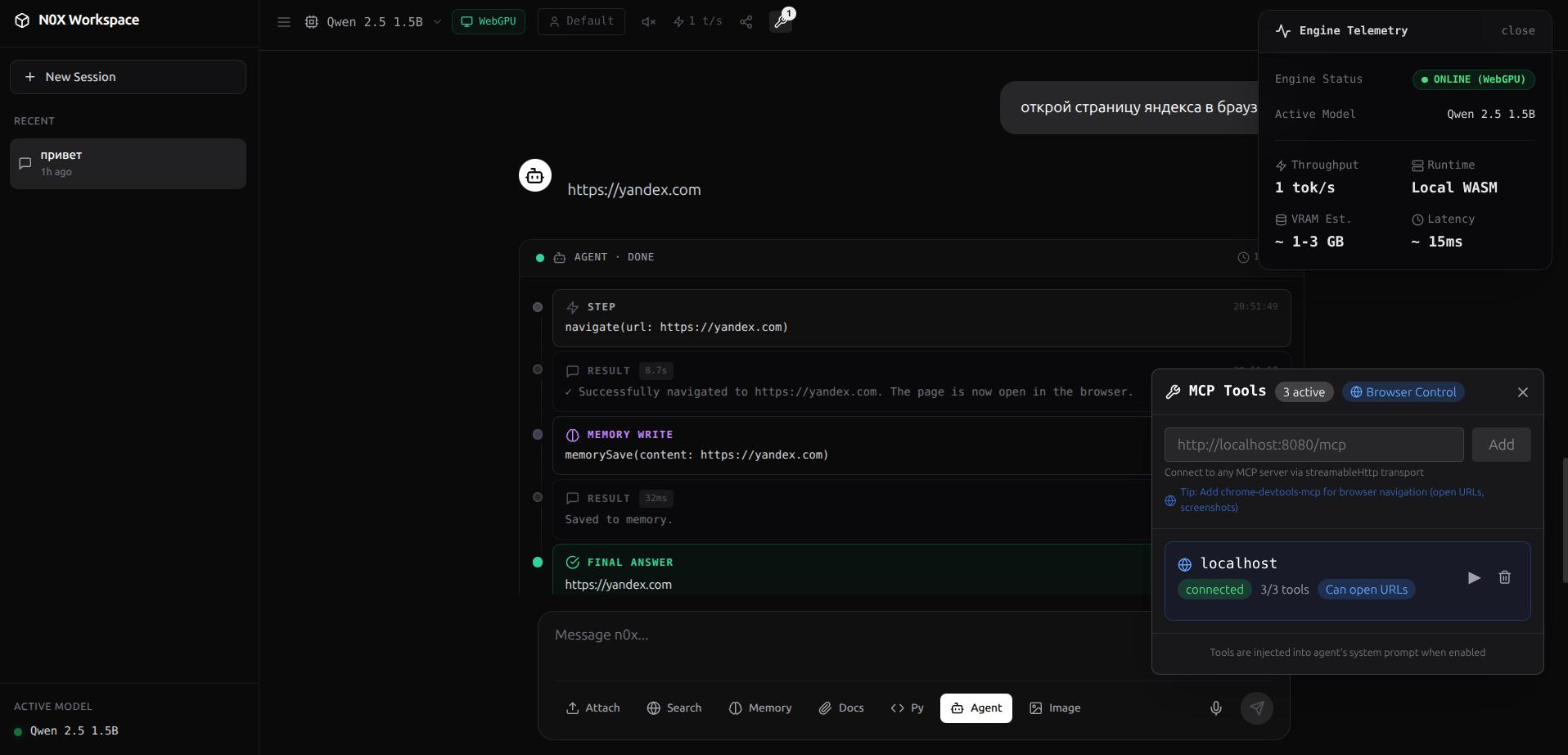Open the Default persona selector

tap(581, 21)
